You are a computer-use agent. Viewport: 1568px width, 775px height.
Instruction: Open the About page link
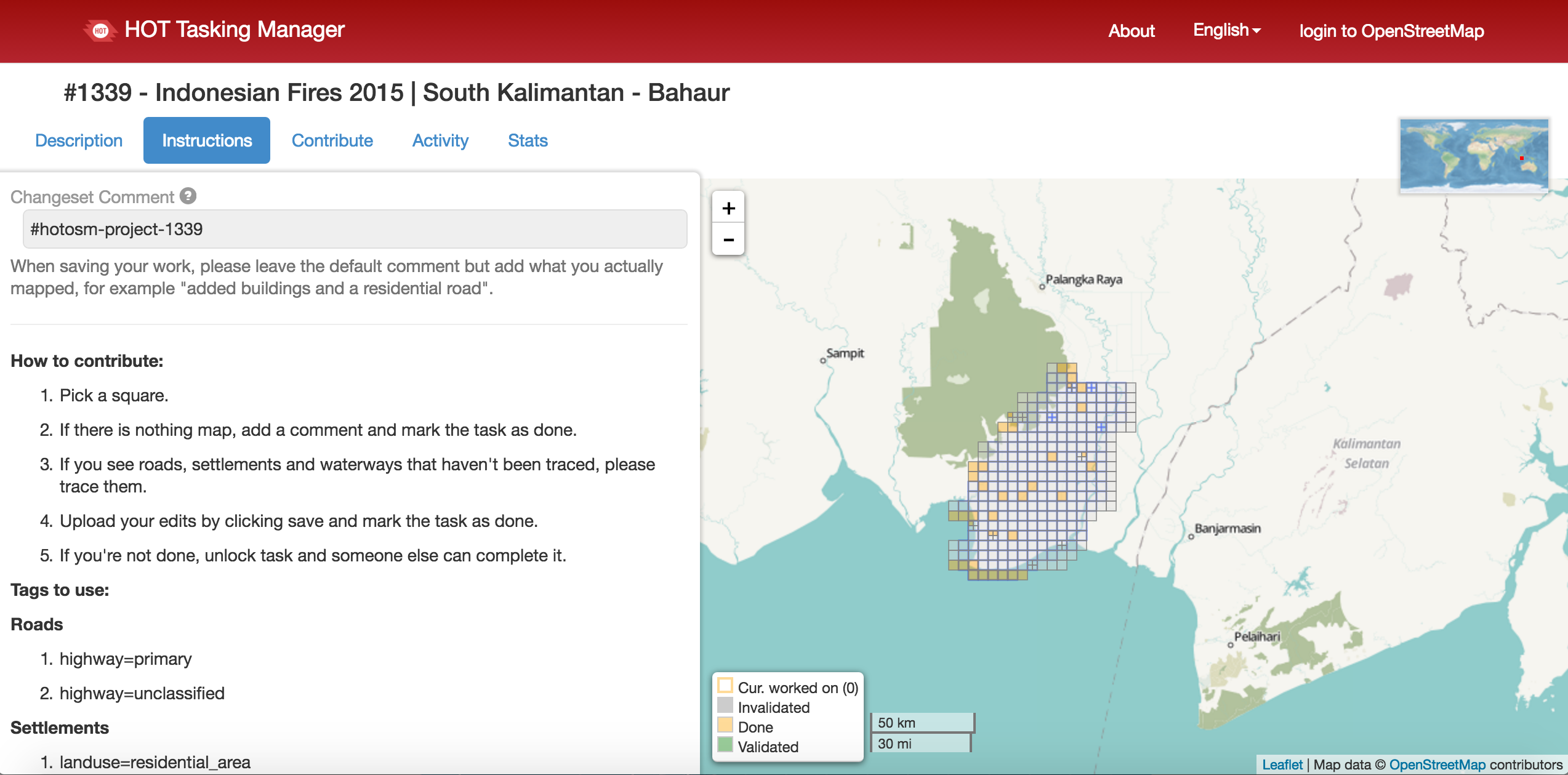coord(1131,31)
